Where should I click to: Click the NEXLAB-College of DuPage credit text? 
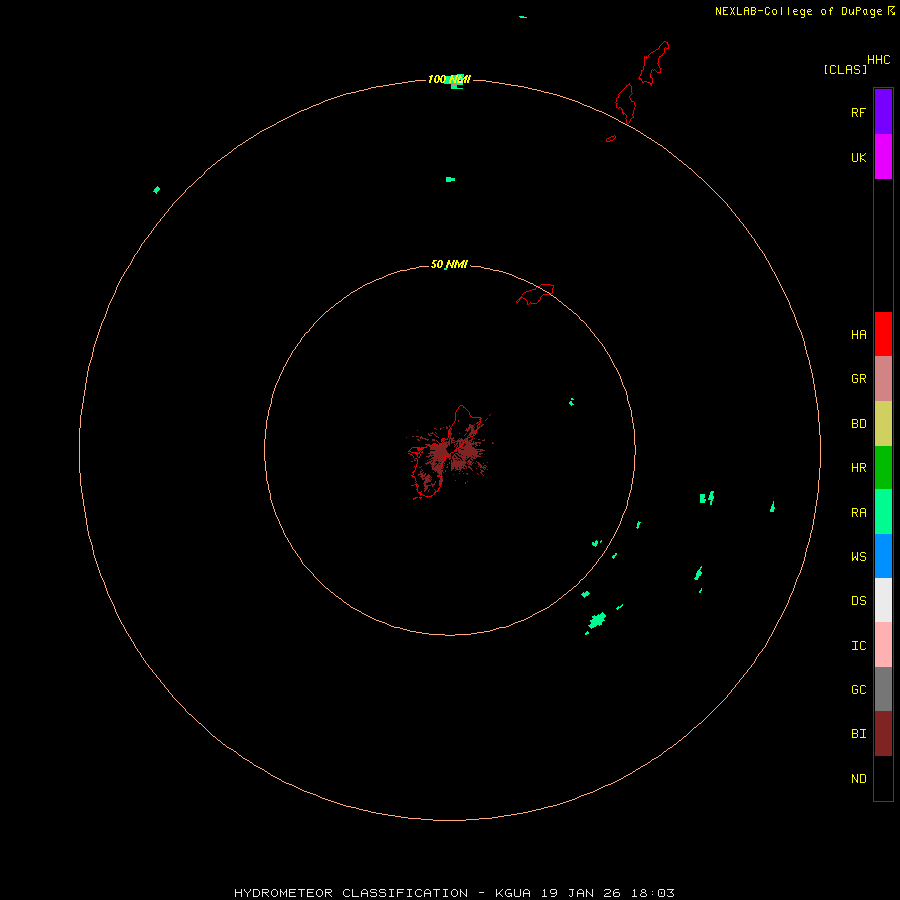[x=798, y=11]
